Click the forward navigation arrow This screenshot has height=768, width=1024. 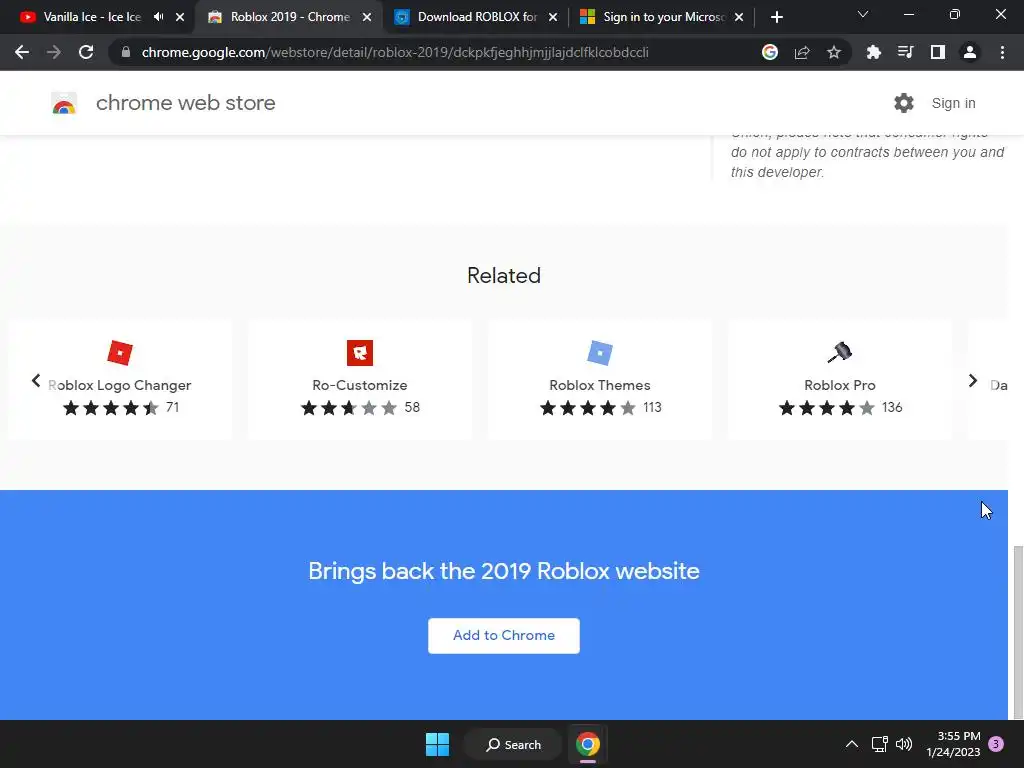(54, 52)
